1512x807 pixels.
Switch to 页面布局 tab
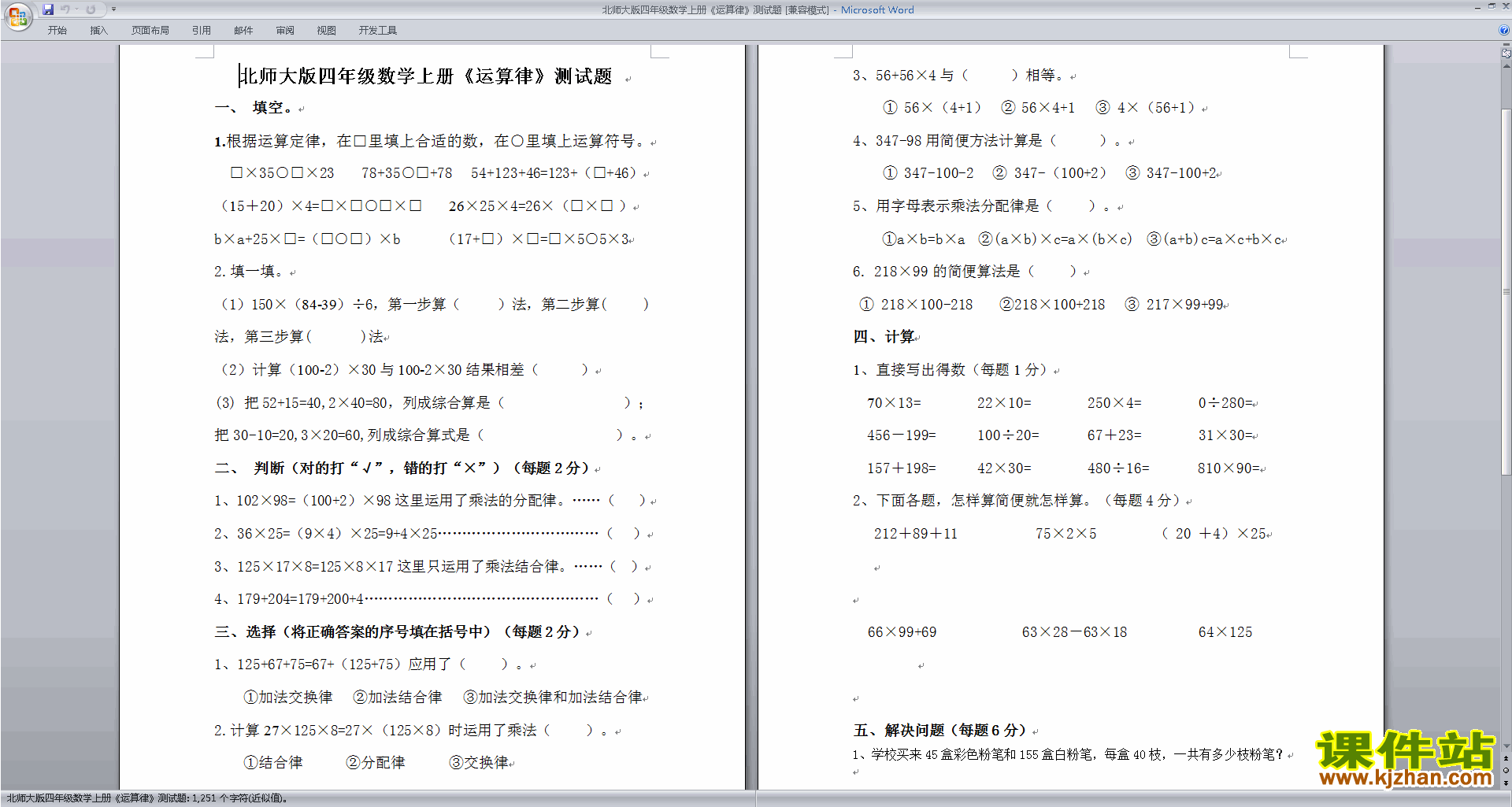(x=150, y=31)
